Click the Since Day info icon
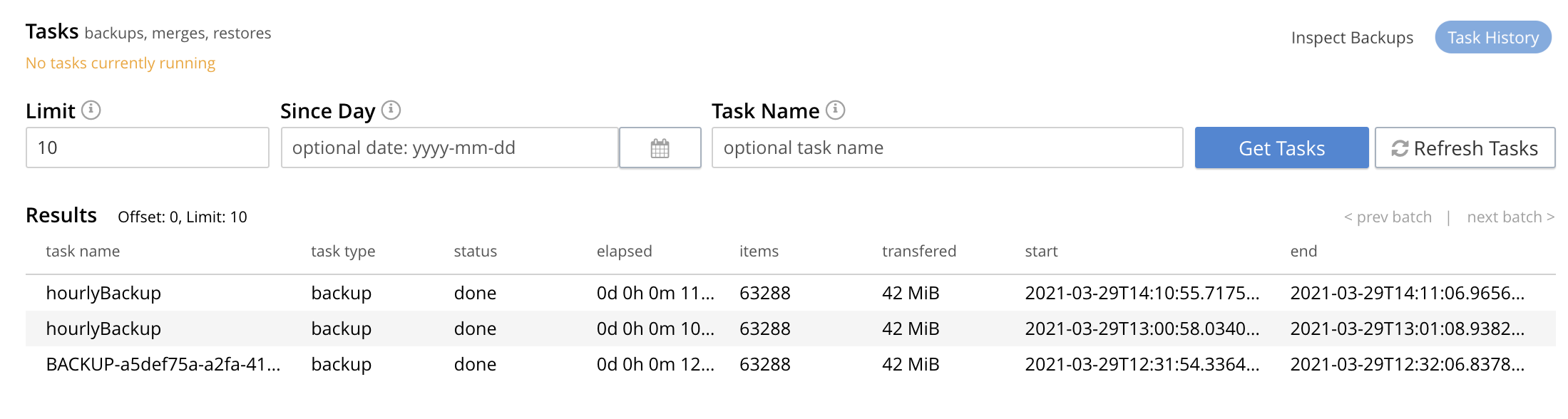 391,110
